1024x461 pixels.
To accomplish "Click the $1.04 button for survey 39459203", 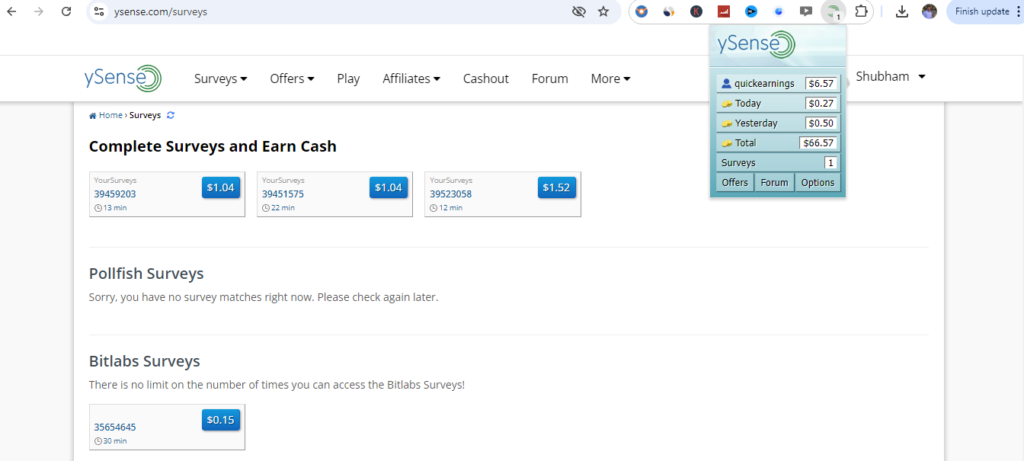I will [221, 187].
